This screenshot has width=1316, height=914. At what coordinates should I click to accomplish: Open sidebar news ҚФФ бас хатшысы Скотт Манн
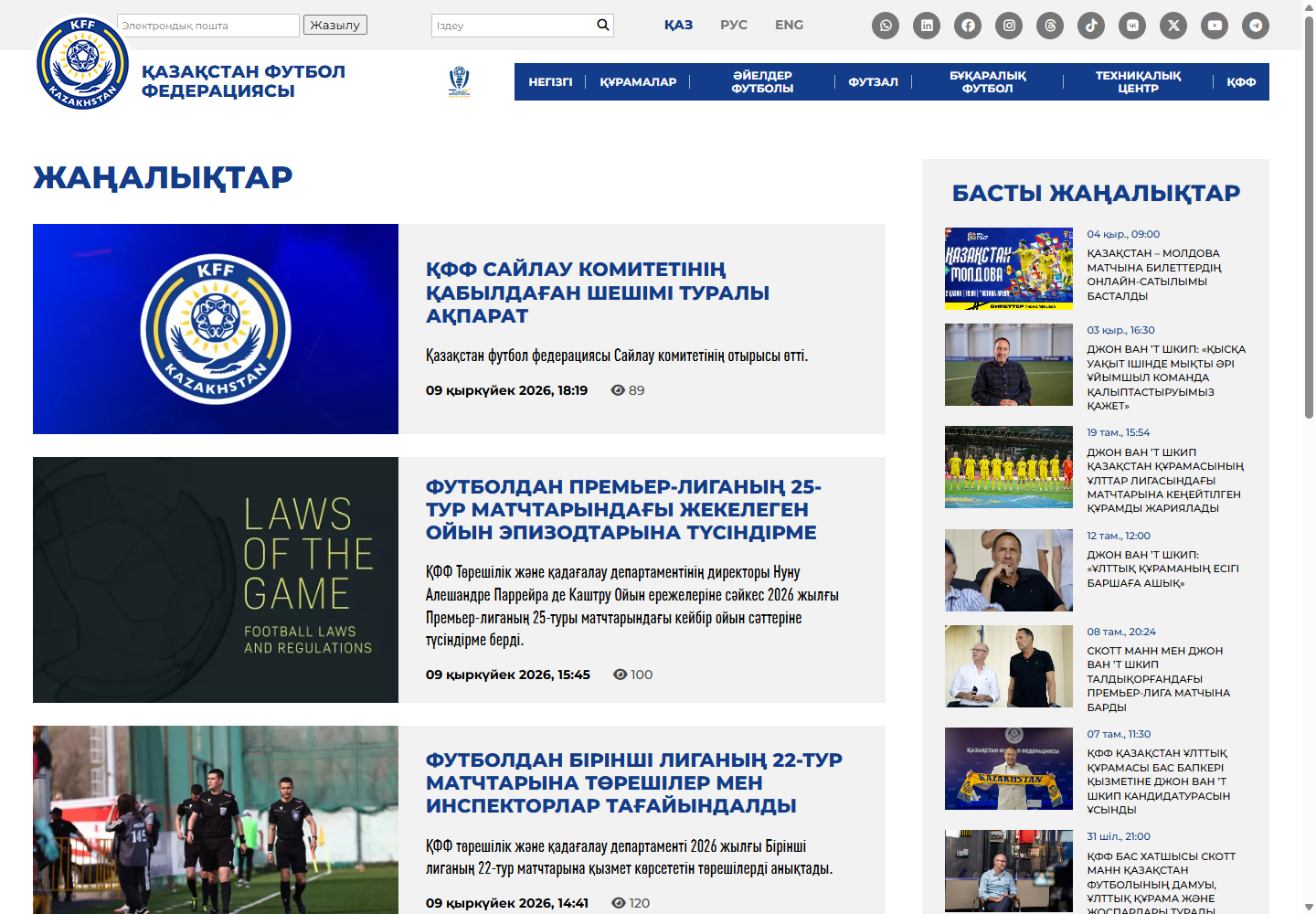coord(1162,883)
